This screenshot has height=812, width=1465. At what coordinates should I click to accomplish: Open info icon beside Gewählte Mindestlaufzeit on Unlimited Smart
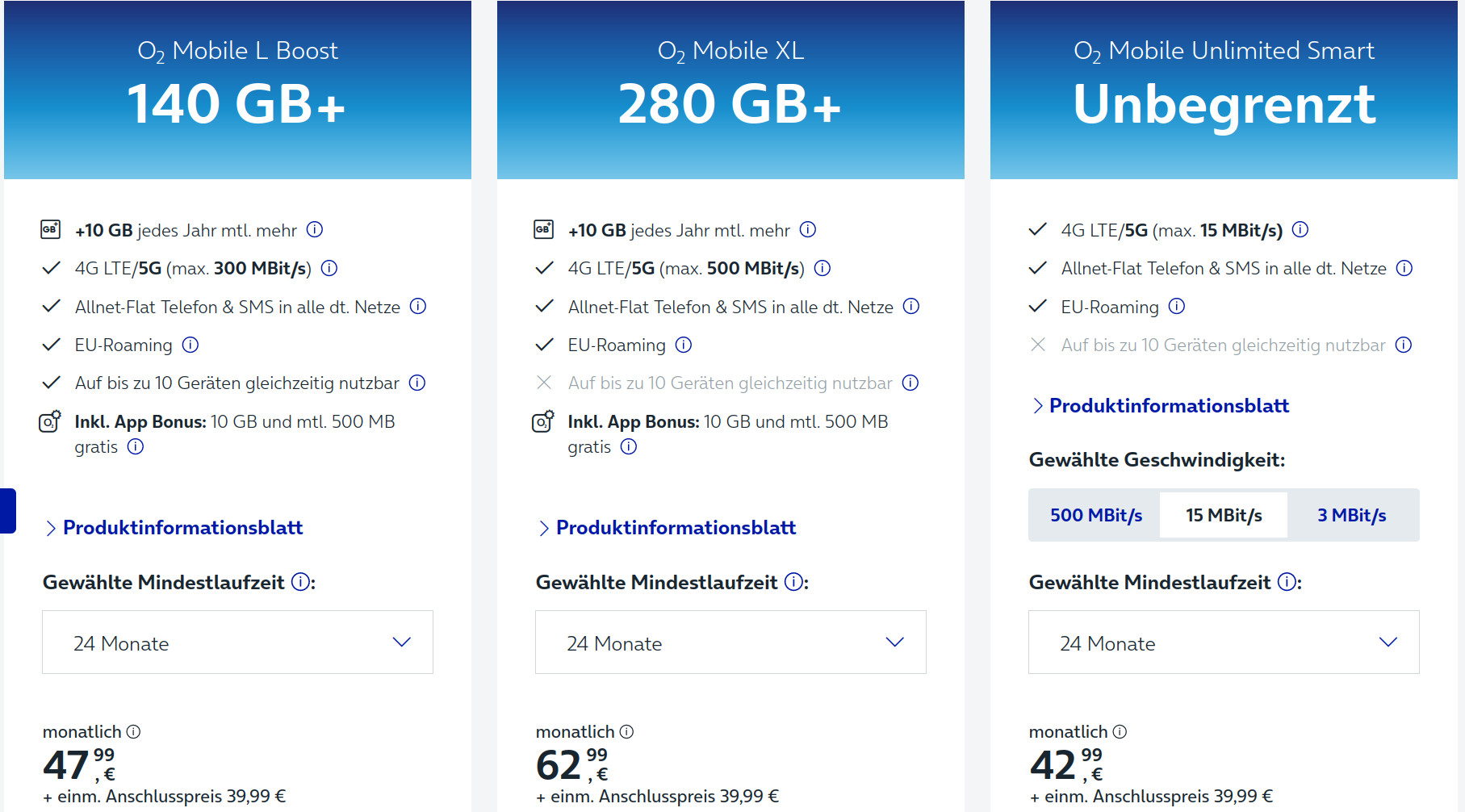(1285, 581)
